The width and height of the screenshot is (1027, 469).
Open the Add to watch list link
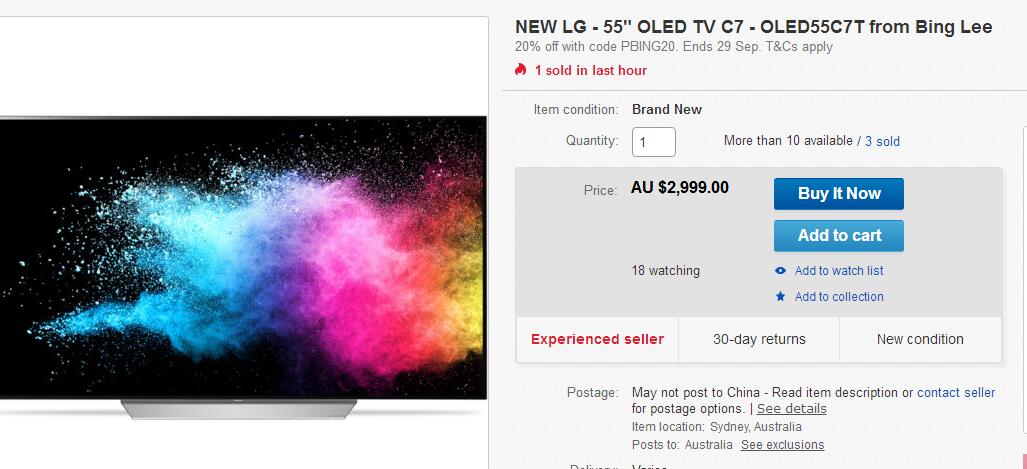(839, 271)
